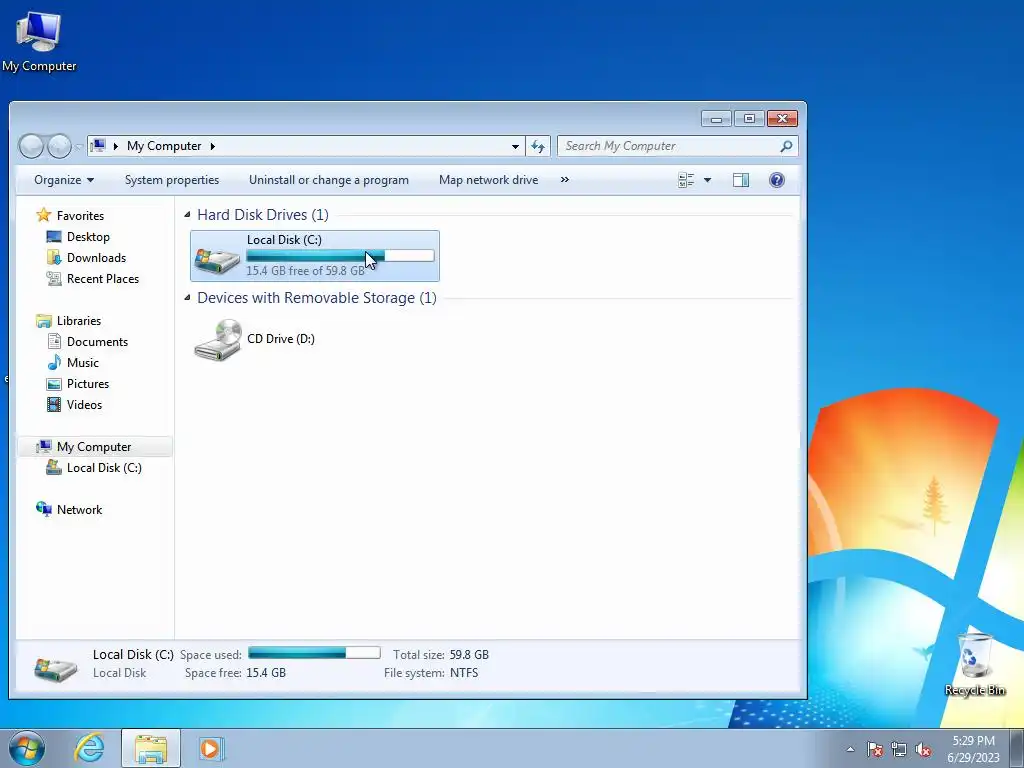Click the Libraries folder icon in sidebar

point(44,321)
